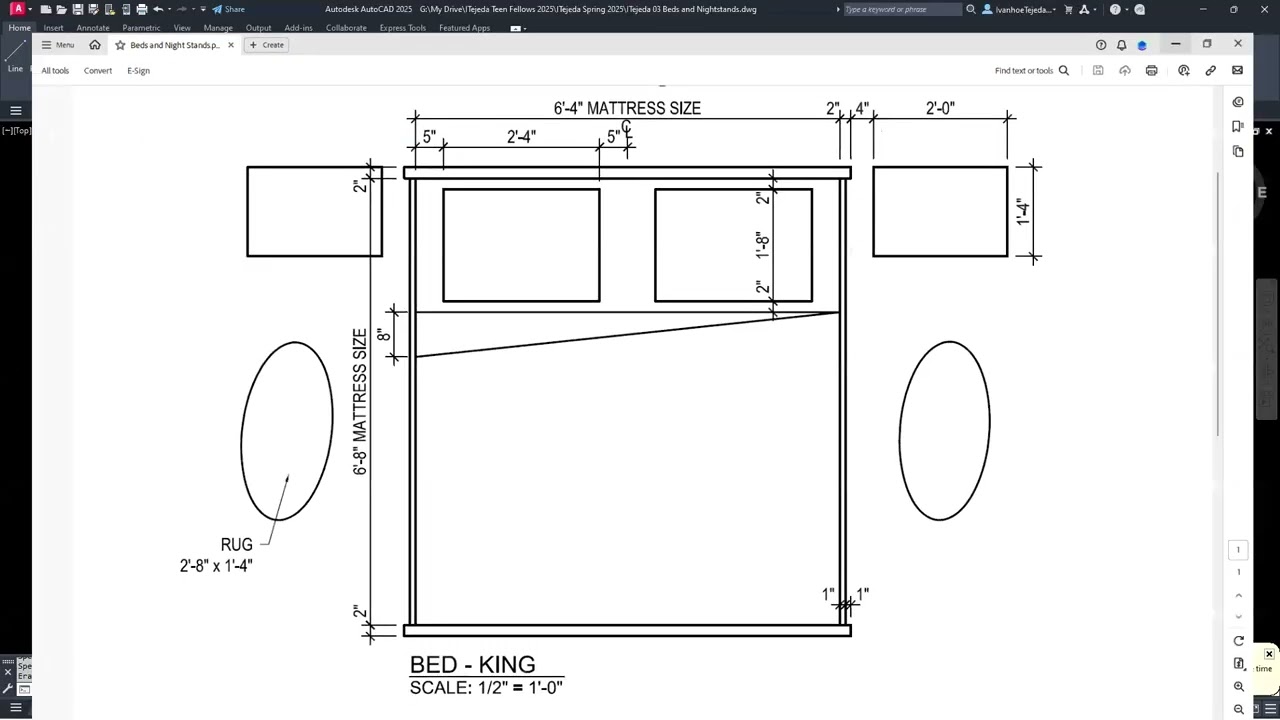Image resolution: width=1280 pixels, height=720 pixels.
Task: Star the Beds and Night Stands document
Action: (x=120, y=45)
